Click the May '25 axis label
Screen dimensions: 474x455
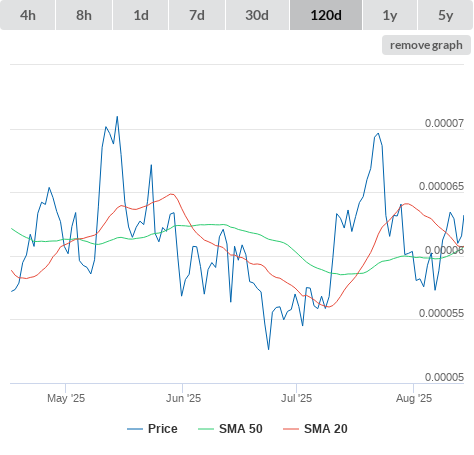pos(66,398)
